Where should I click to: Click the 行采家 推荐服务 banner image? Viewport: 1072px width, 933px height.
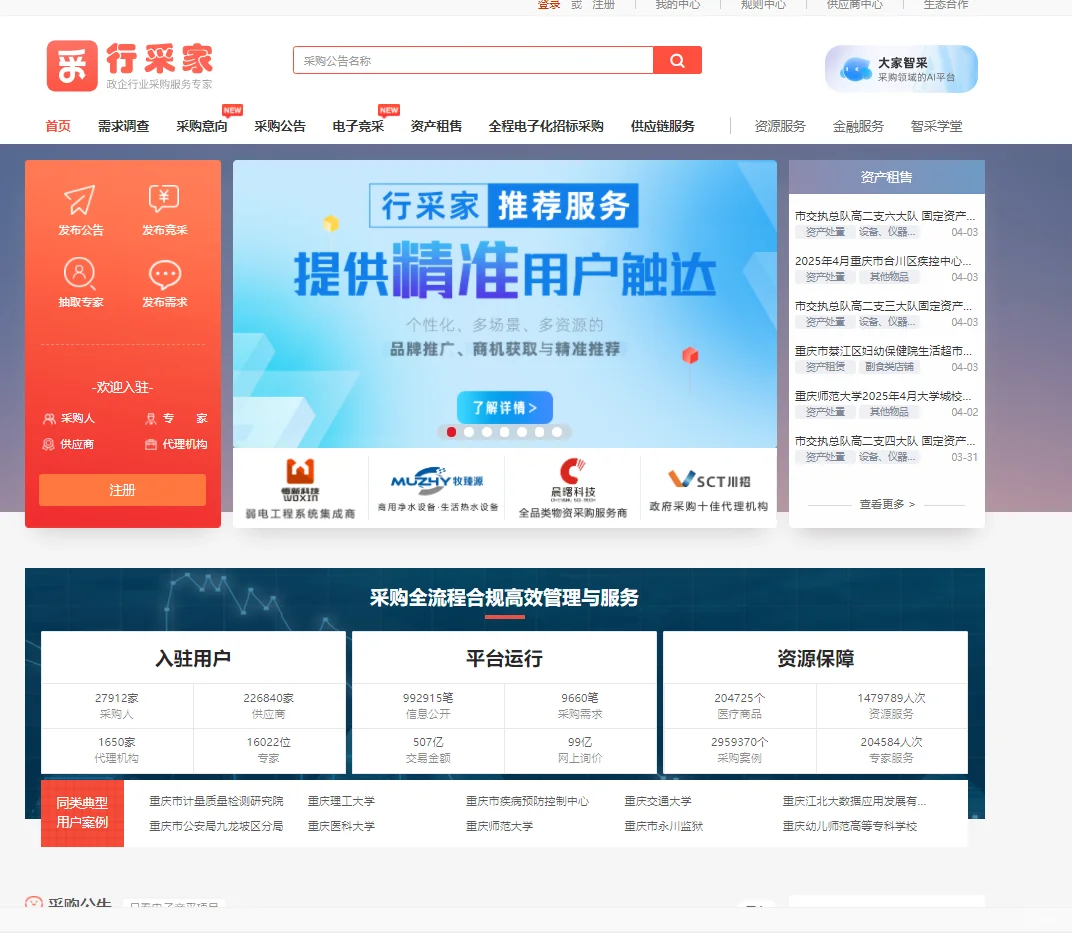[x=505, y=304]
